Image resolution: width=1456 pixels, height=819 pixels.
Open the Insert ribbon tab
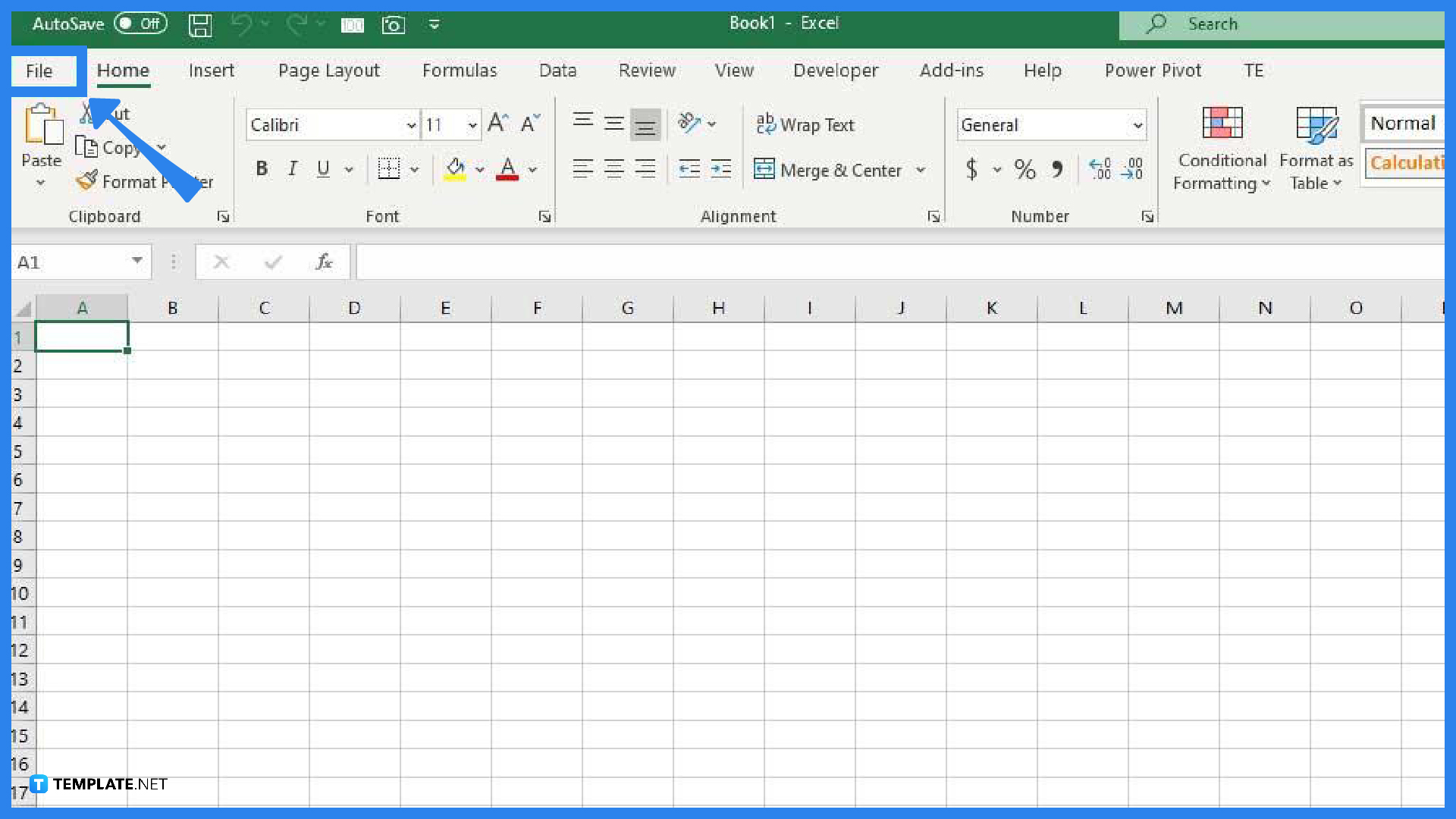(x=211, y=70)
